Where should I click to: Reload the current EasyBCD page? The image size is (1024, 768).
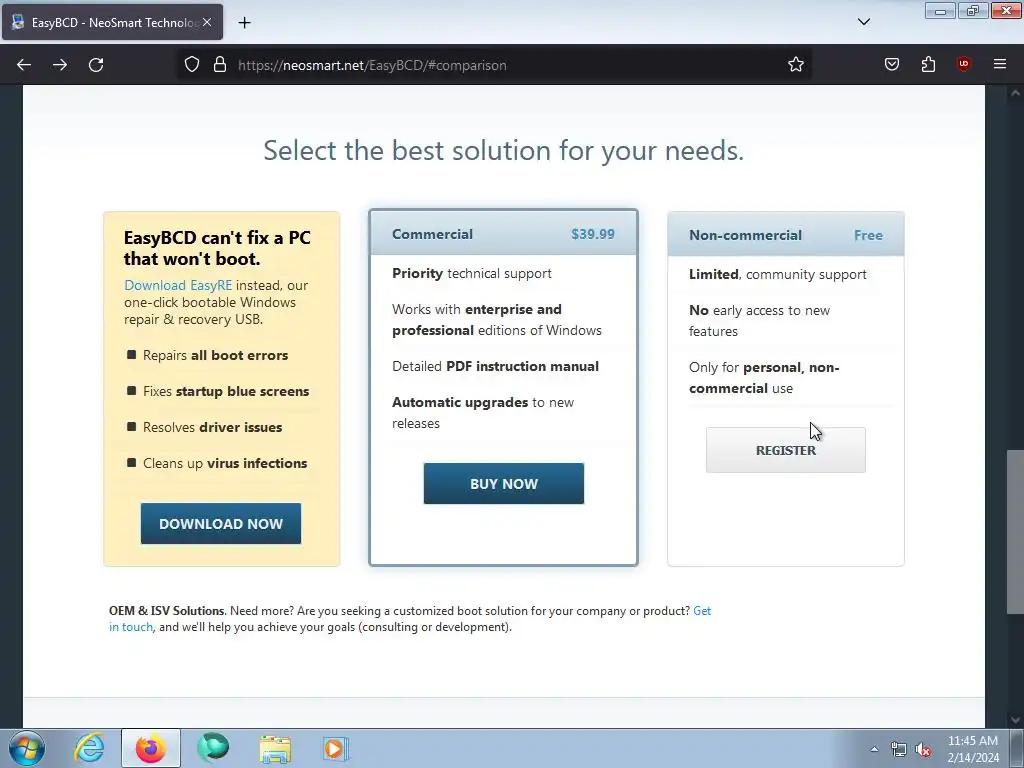coord(96,65)
